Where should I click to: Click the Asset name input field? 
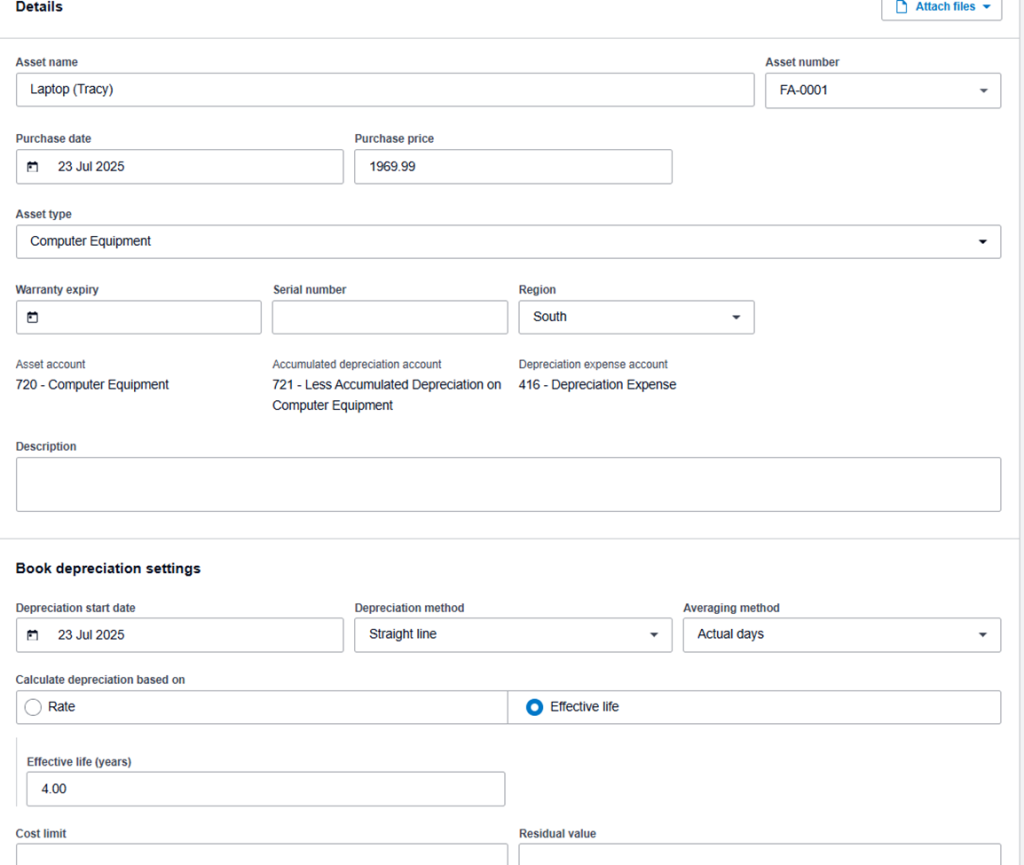point(385,90)
